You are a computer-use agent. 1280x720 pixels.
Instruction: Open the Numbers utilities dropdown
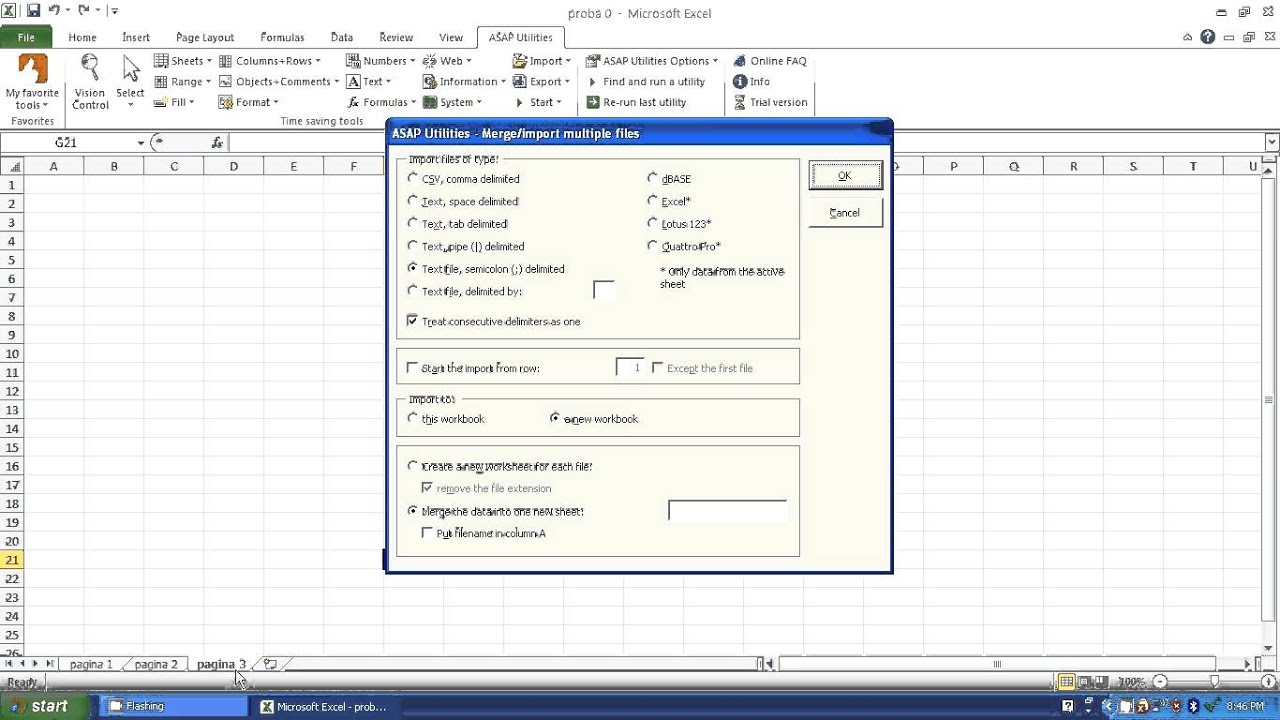pyautogui.click(x=380, y=61)
